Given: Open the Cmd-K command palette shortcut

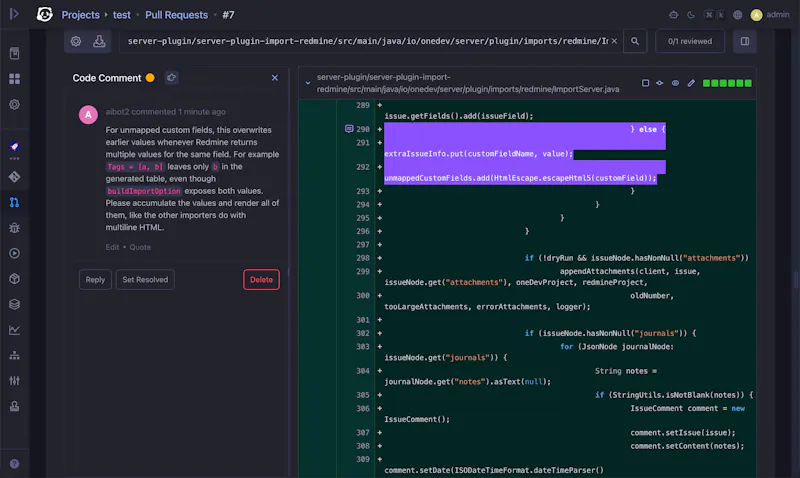Looking at the screenshot, I should pyautogui.click(x=714, y=15).
